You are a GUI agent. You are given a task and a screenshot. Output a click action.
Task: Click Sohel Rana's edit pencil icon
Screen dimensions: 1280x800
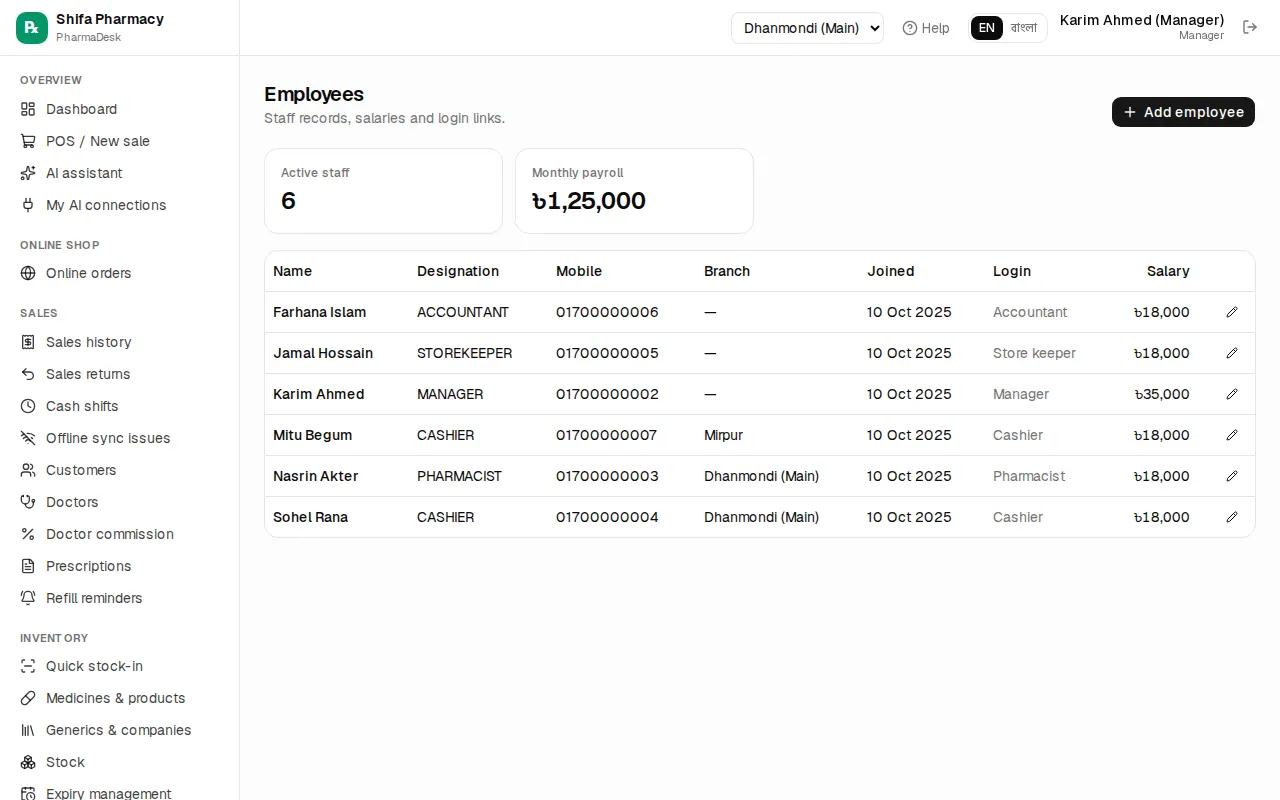point(1232,517)
